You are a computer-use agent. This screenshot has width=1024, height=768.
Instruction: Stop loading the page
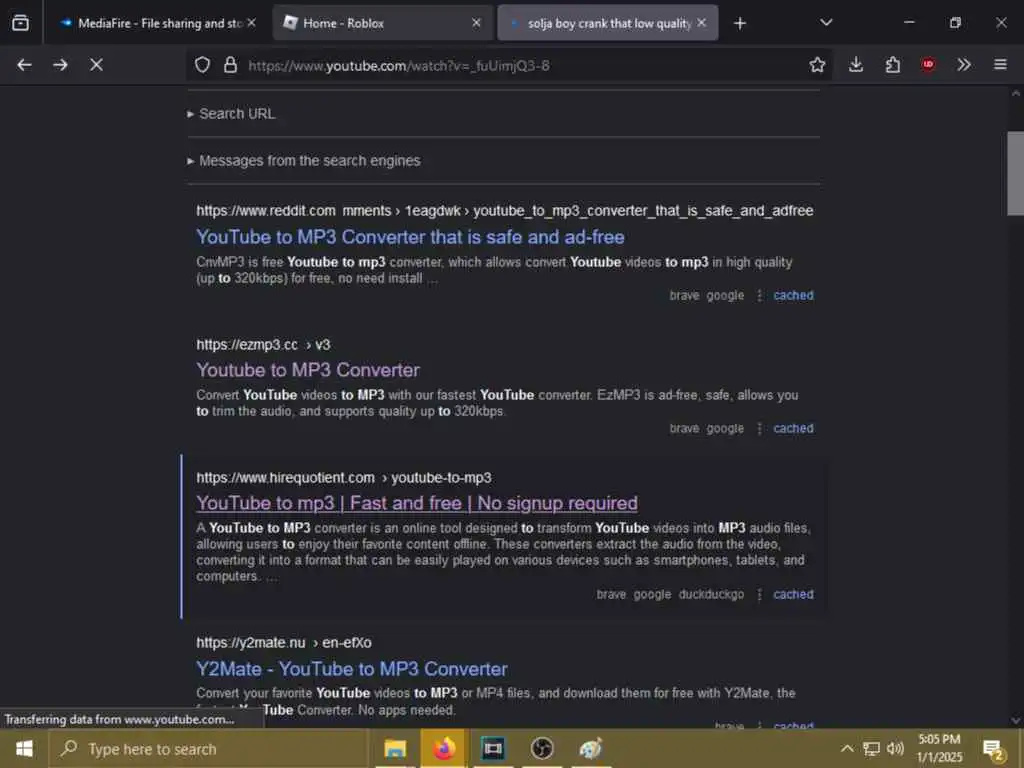[96, 65]
